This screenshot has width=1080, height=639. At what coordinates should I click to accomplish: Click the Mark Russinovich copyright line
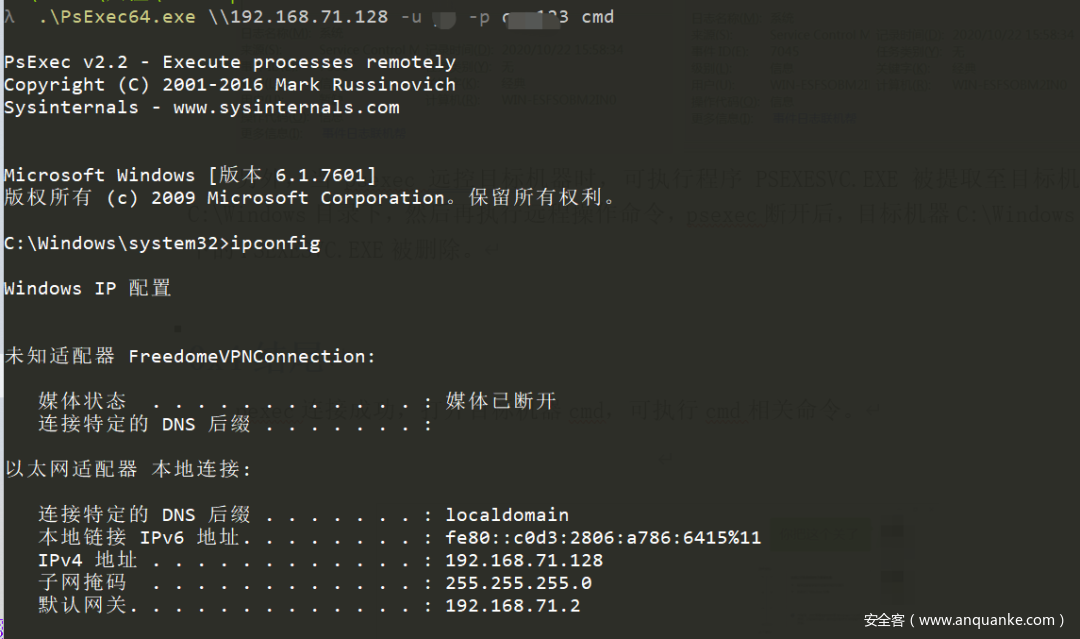pyautogui.click(x=229, y=85)
